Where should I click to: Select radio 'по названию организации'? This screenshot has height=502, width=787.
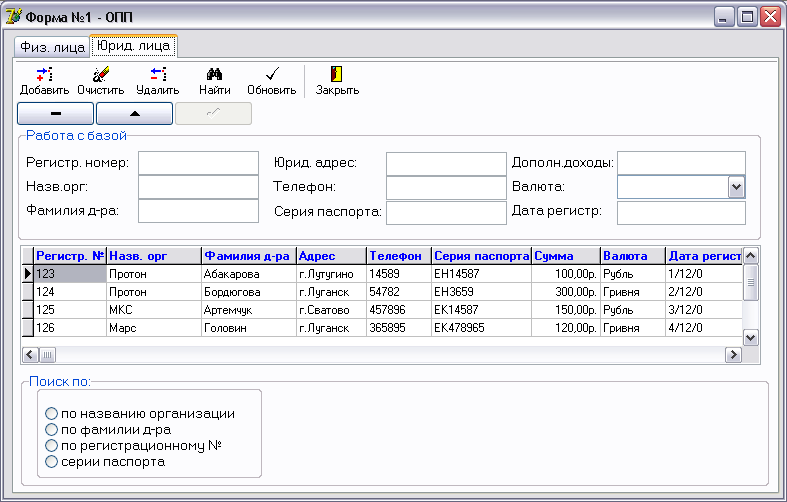click(52, 413)
